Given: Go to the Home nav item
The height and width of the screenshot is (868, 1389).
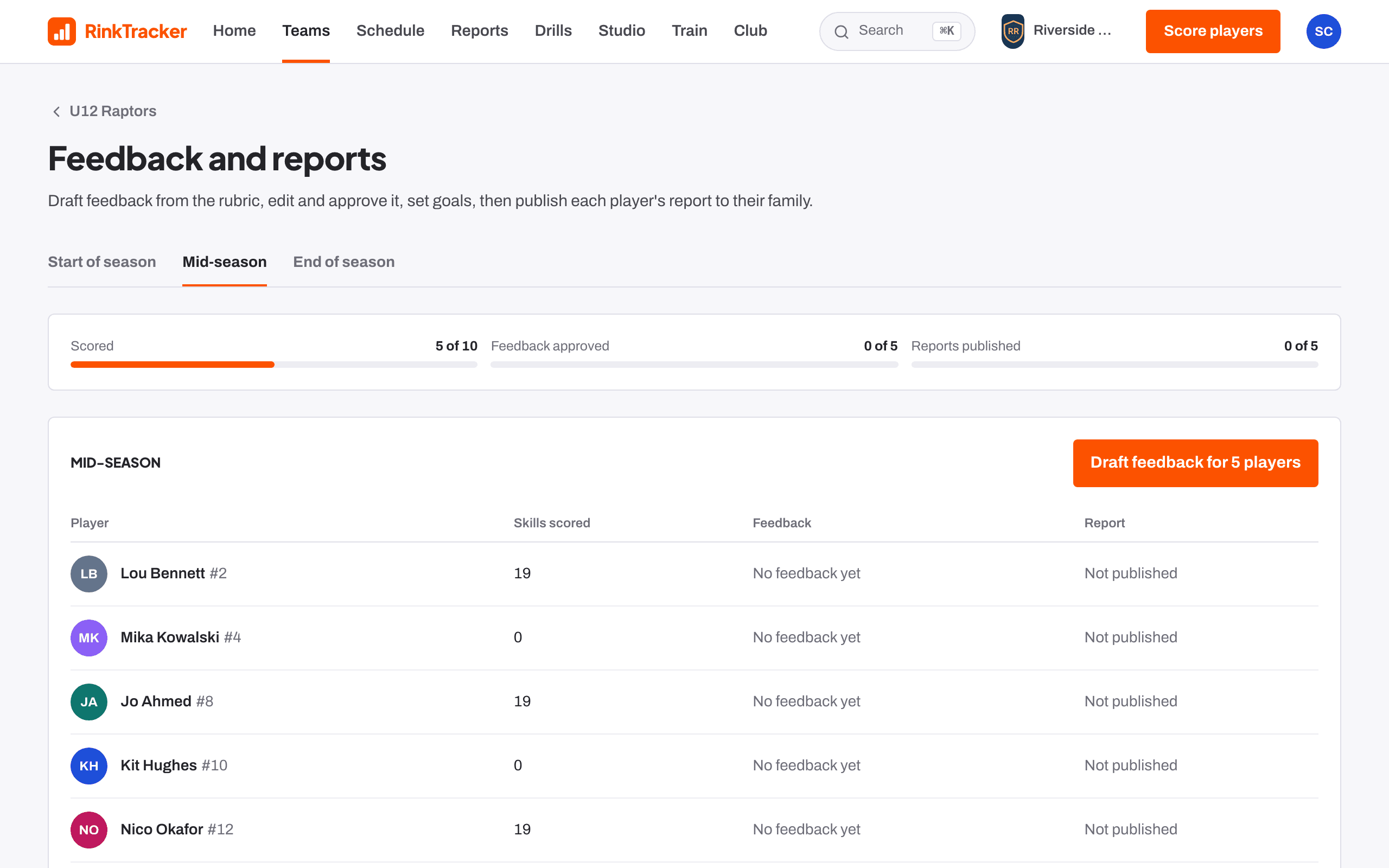Looking at the screenshot, I should coord(234,30).
